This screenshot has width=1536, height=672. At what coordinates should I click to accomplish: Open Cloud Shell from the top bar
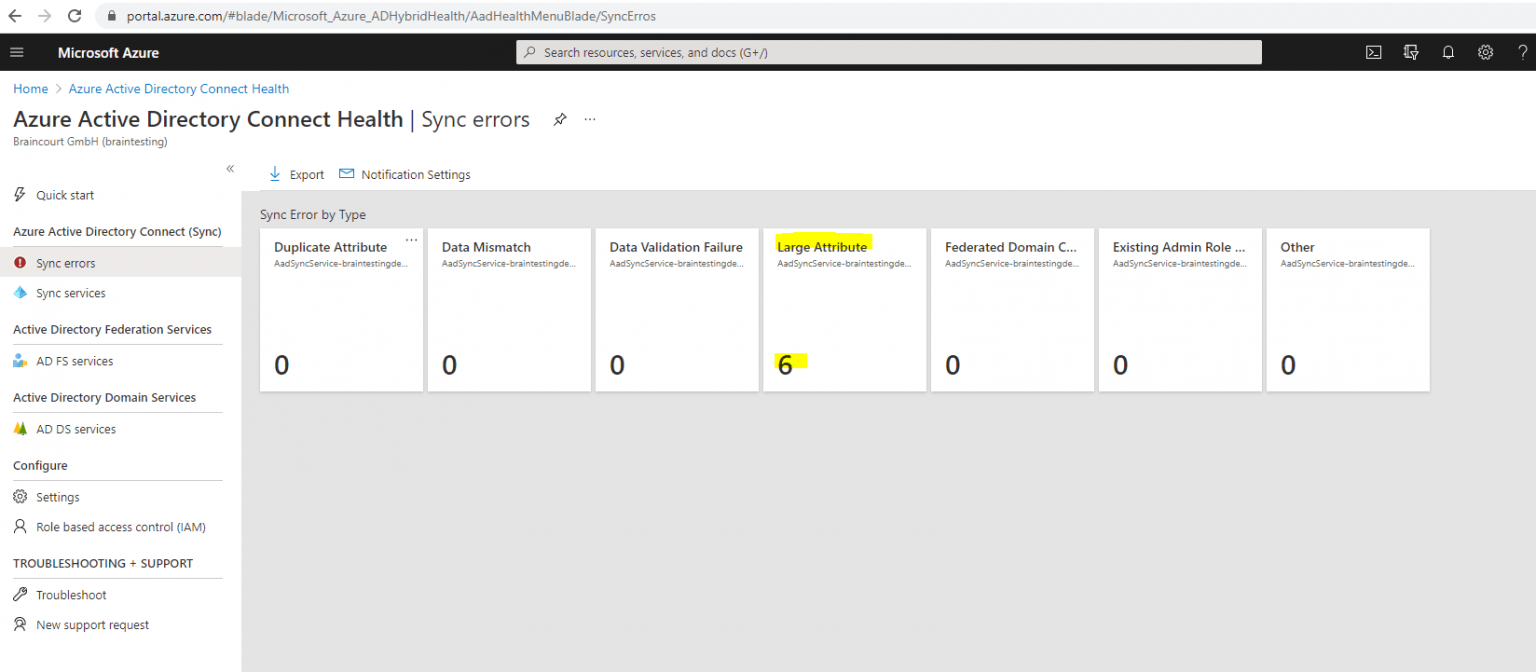point(1373,52)
